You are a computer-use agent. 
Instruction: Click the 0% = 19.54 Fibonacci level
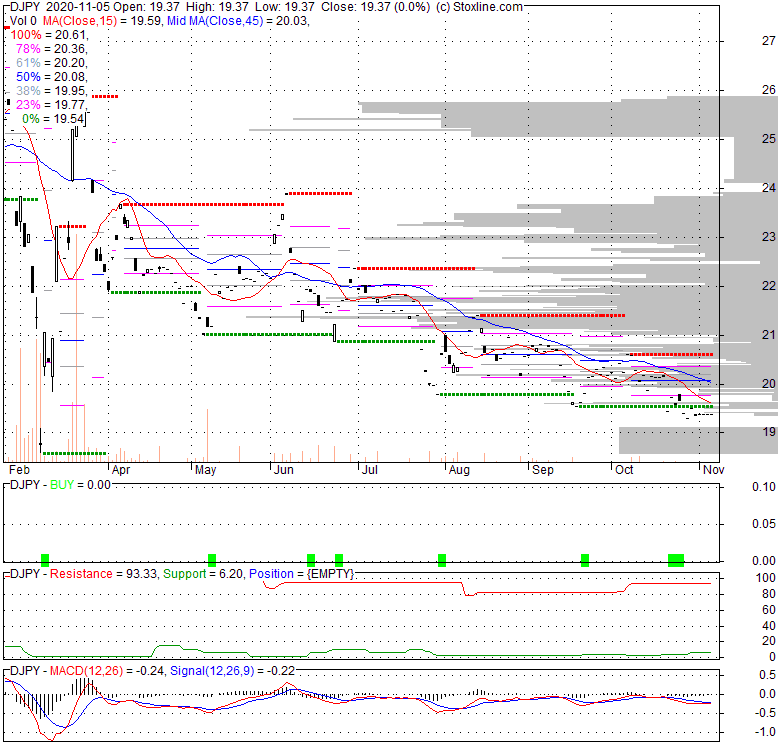click(x=53, y=118)
